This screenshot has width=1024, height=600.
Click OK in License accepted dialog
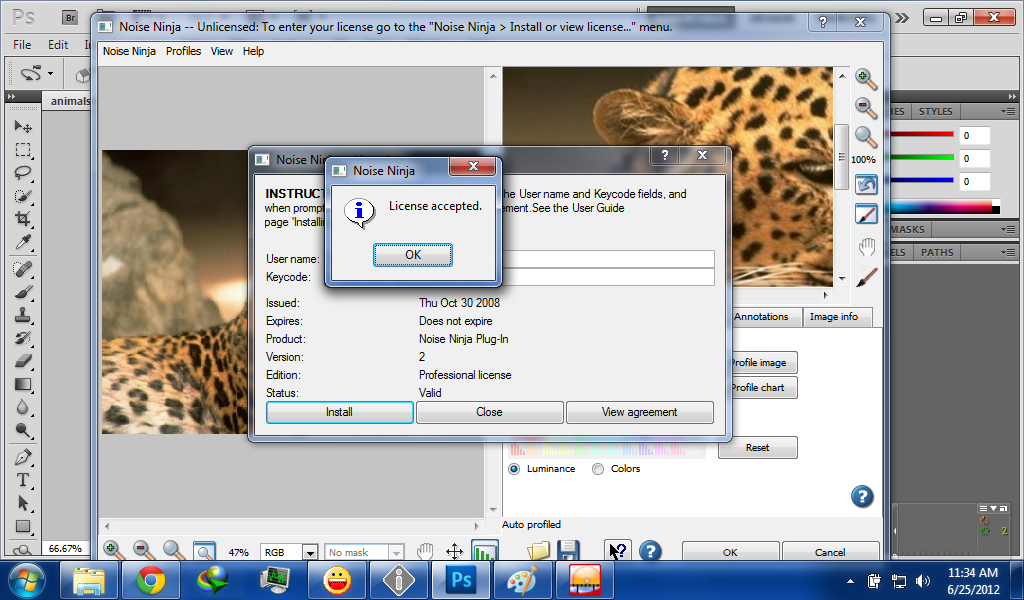pyautogui.click(x=413, y=255)
